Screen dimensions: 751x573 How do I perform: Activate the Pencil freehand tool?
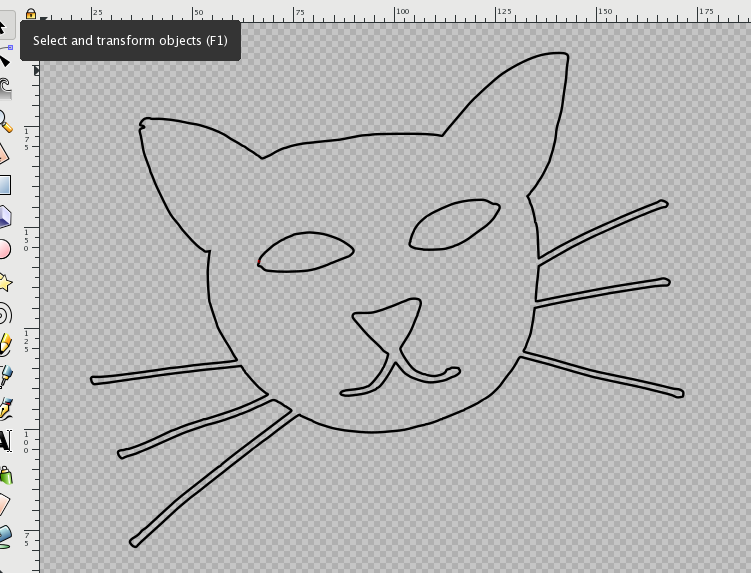(4, 345)
